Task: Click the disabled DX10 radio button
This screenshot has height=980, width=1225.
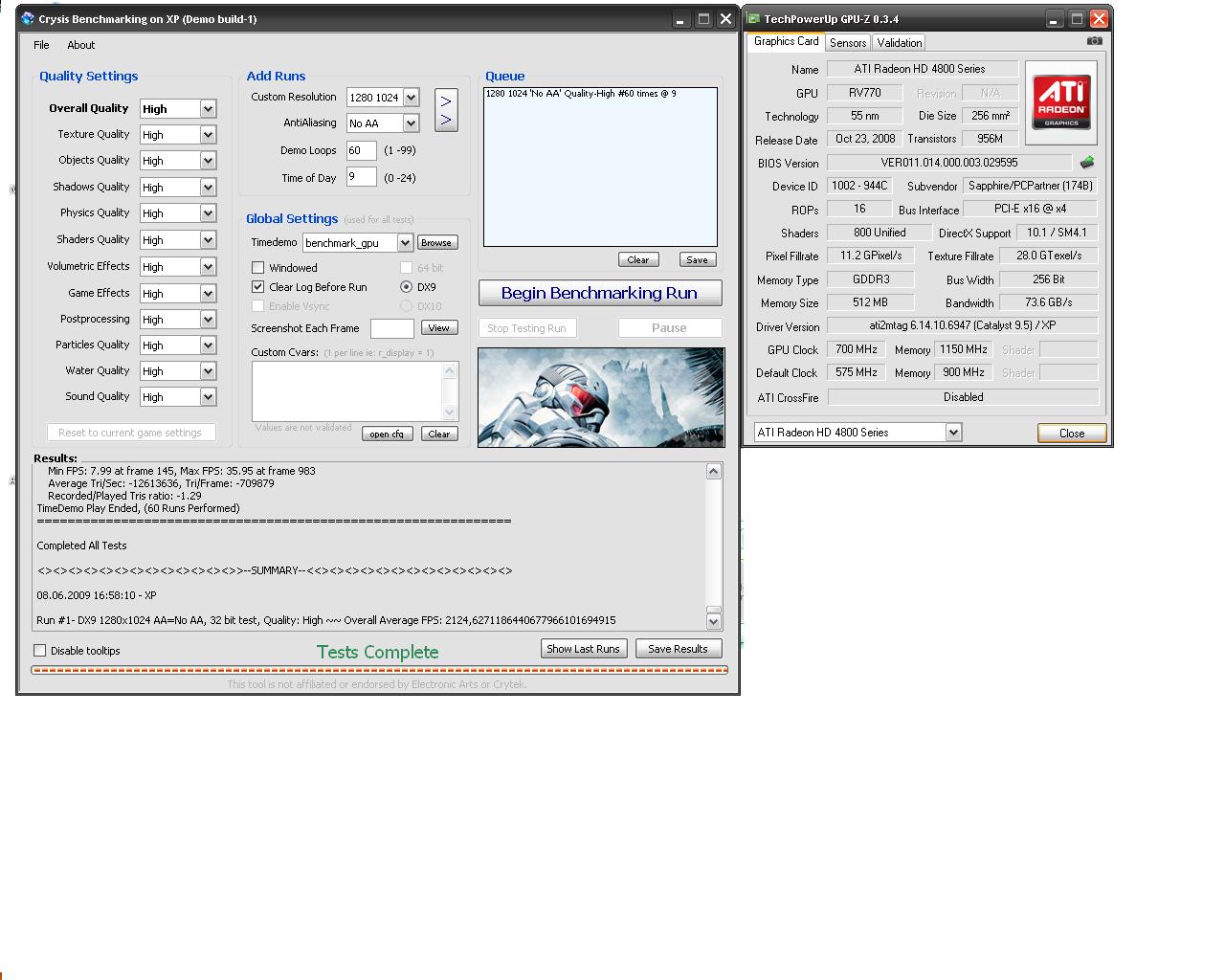Action: click(x=406, y=306)
